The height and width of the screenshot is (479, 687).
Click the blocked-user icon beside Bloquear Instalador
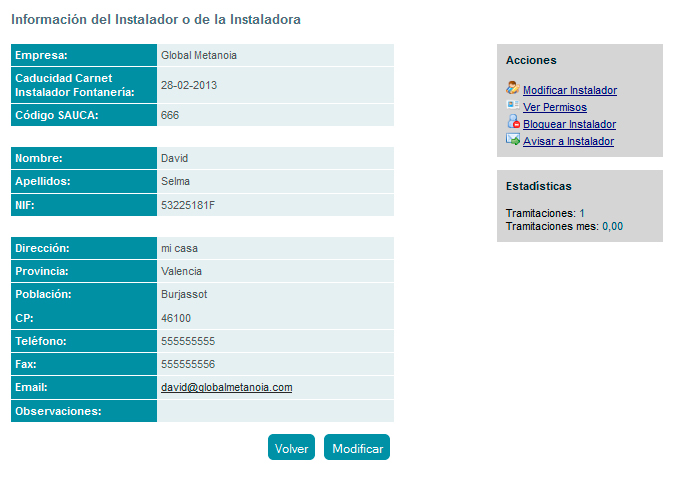click(513, 123)
